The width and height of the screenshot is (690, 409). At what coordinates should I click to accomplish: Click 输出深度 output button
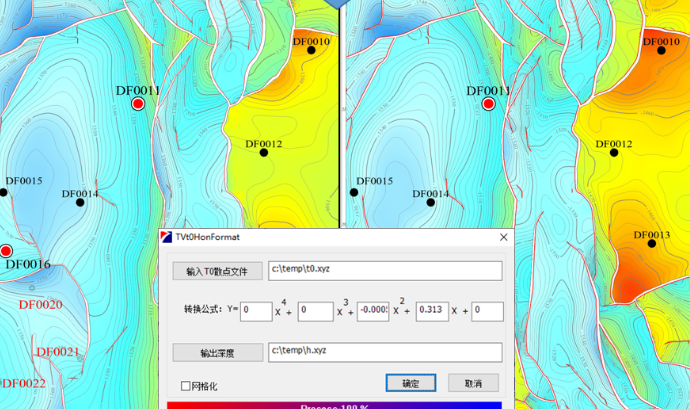click(217, 352)
